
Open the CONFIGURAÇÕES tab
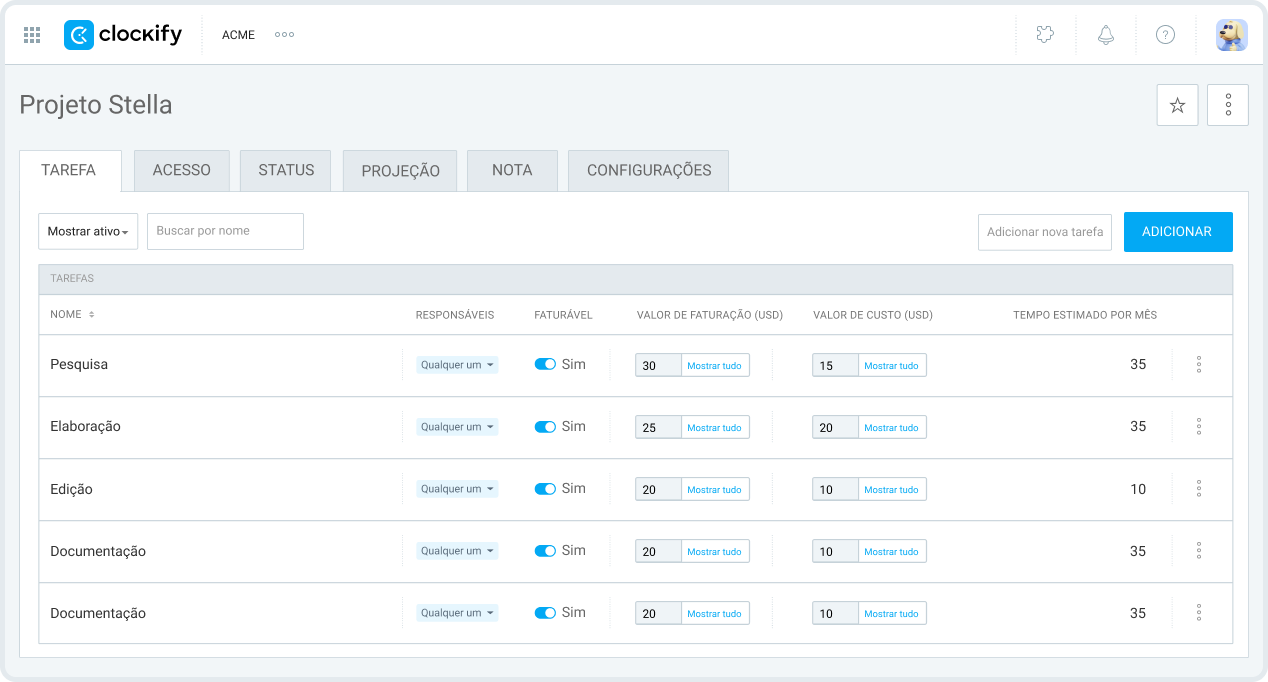coord(648,171)
